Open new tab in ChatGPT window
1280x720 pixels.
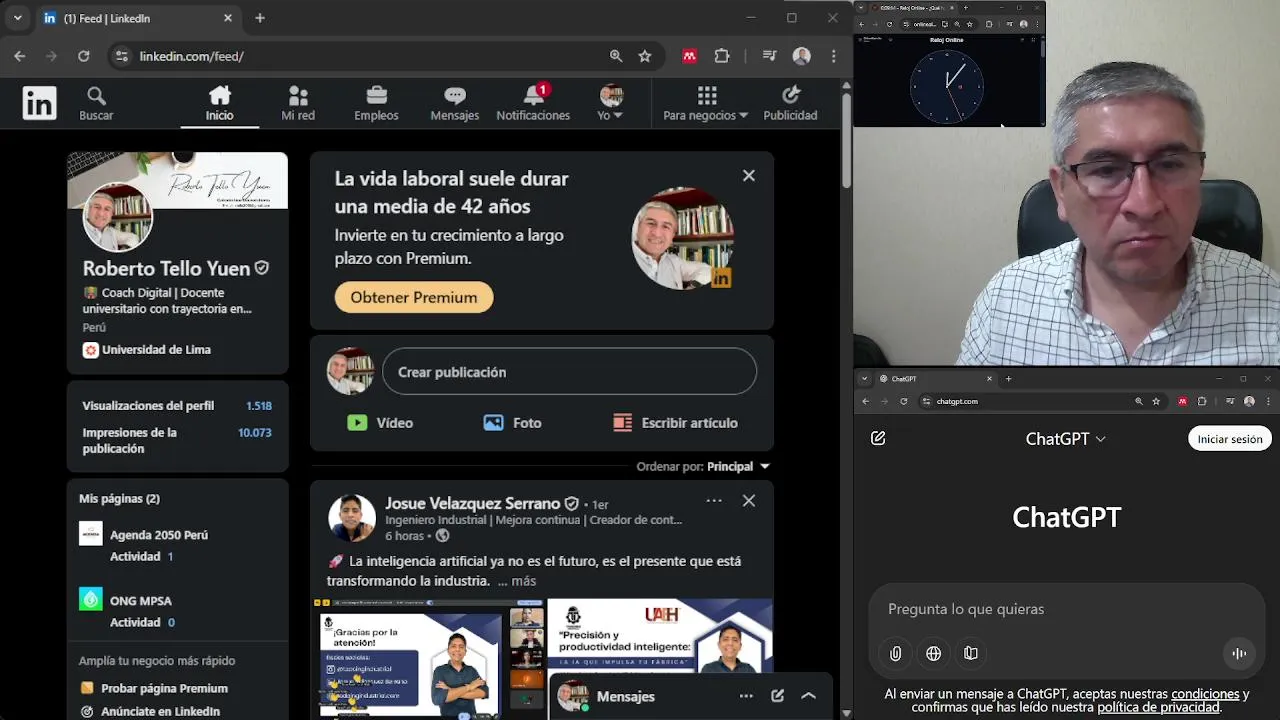click(1008, 379)
